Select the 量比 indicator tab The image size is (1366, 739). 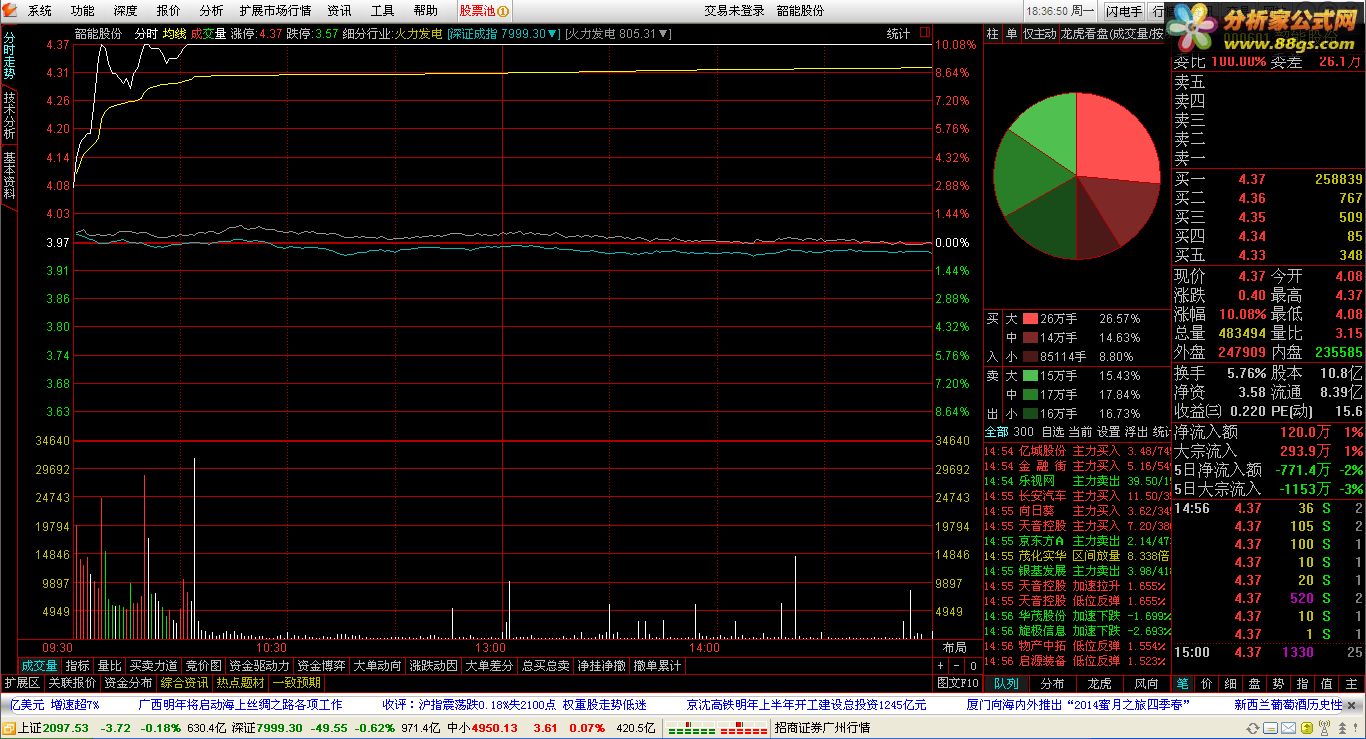pos(109,666)
